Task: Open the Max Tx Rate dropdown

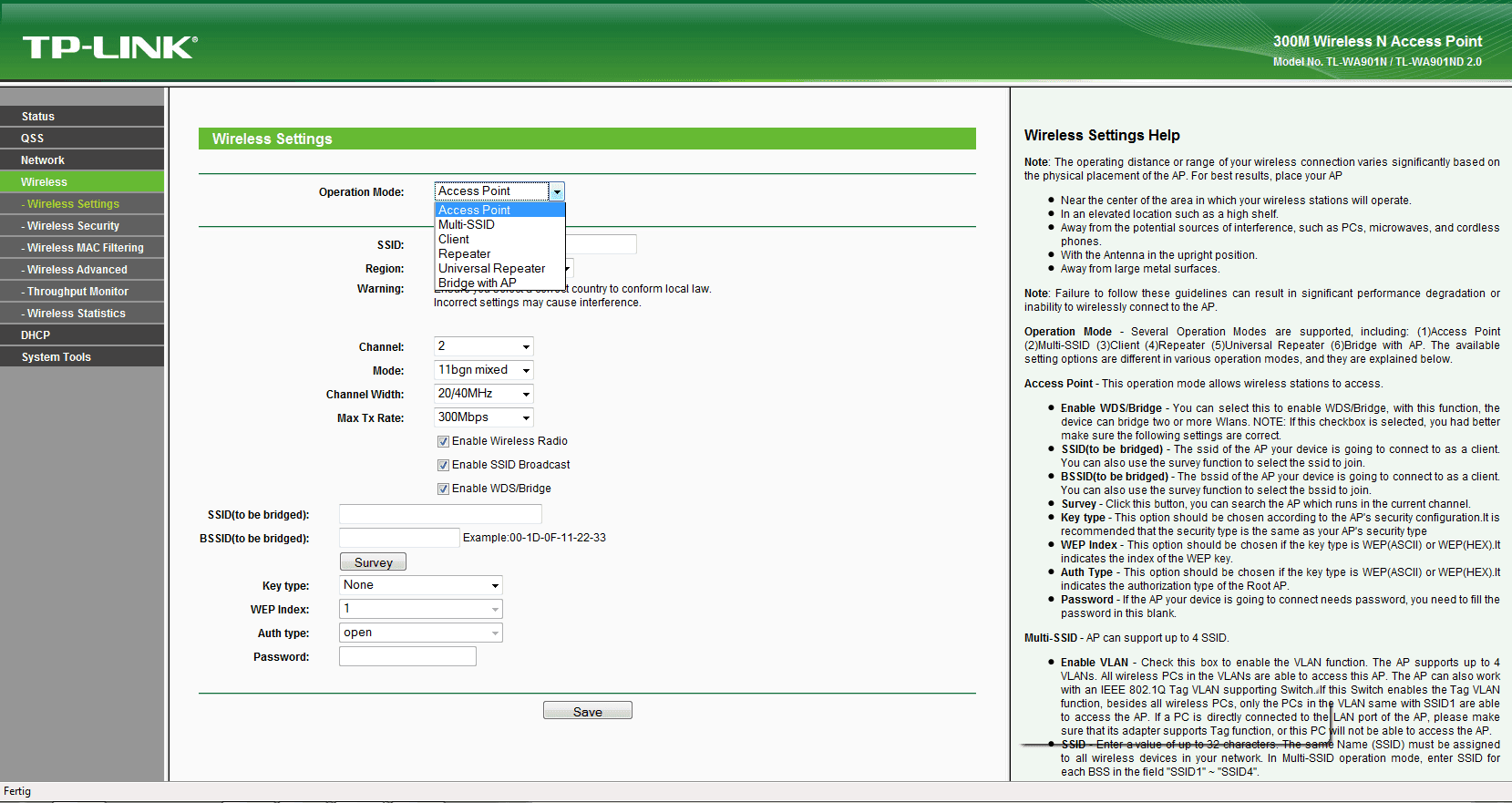Action: point(484,417)
